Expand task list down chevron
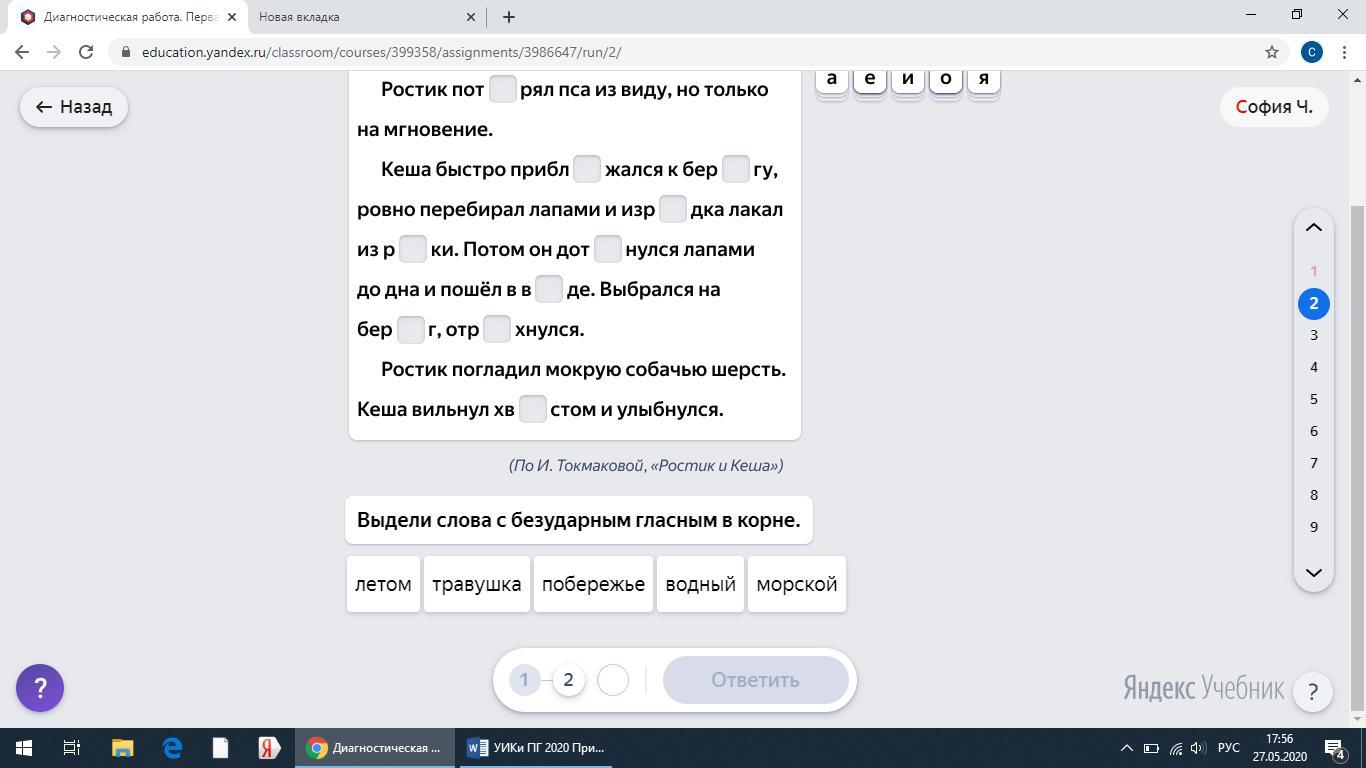The image size is (1366, 768). 1314,573
